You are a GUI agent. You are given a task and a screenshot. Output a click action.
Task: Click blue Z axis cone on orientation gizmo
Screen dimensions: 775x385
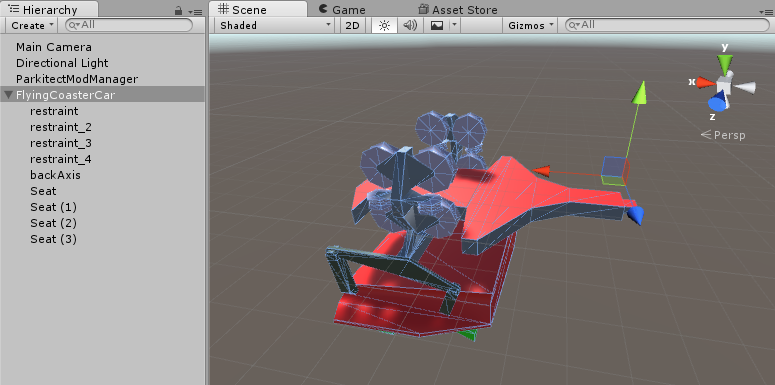[x=717, y=102]
